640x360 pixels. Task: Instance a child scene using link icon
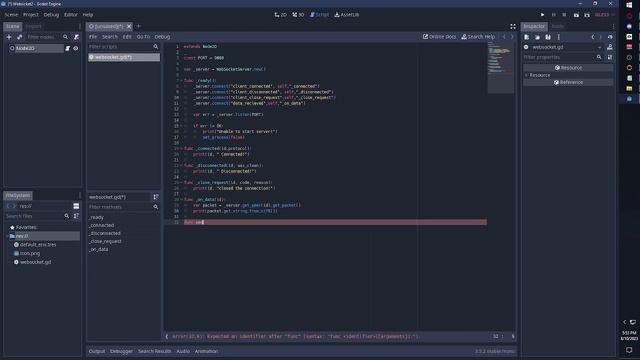19,37
